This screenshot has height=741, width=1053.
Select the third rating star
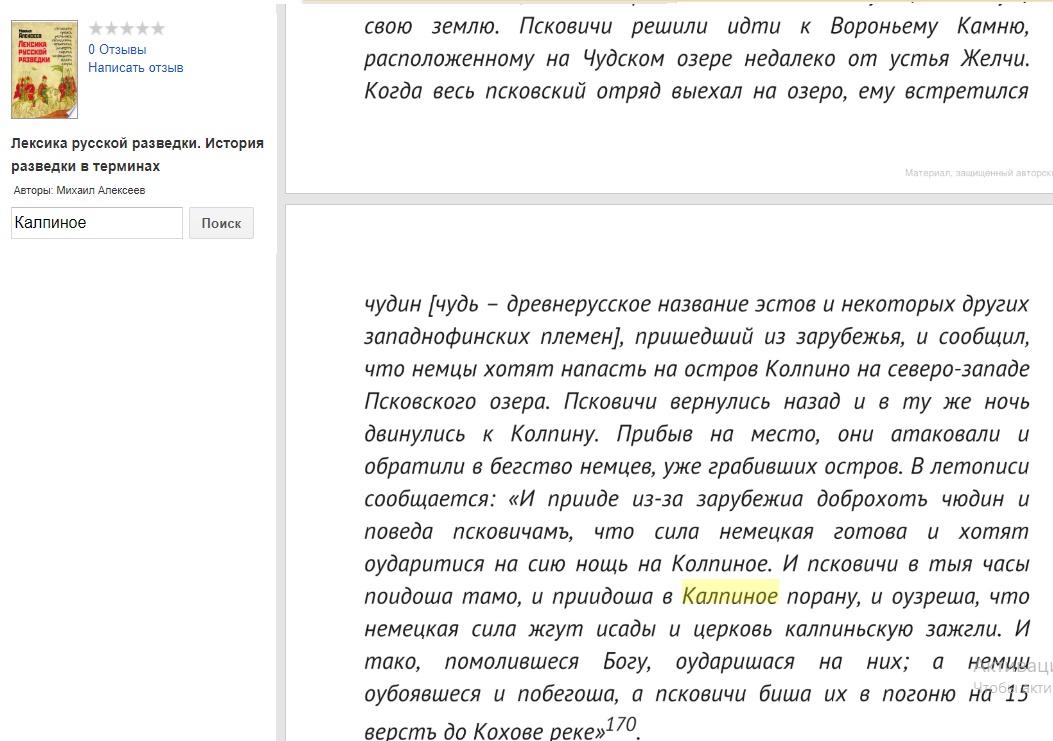click(x=127, y=29)
